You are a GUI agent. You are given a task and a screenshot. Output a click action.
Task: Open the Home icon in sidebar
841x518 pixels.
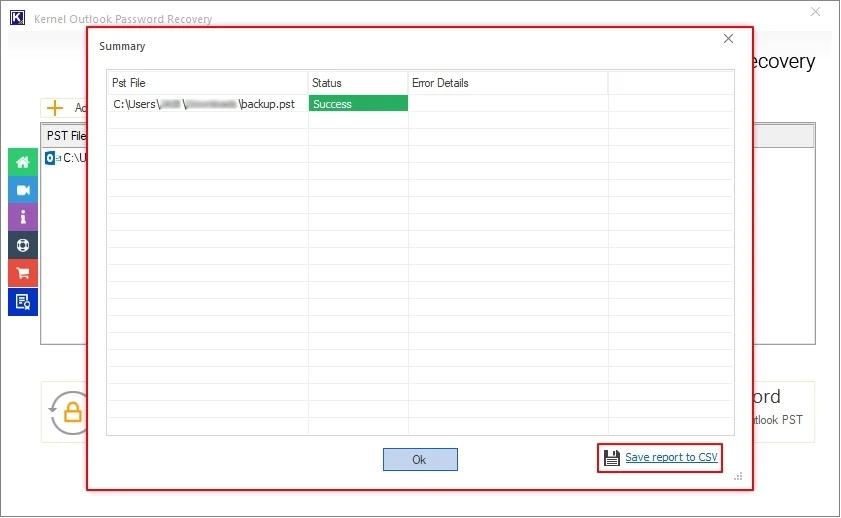pos(23,162)
